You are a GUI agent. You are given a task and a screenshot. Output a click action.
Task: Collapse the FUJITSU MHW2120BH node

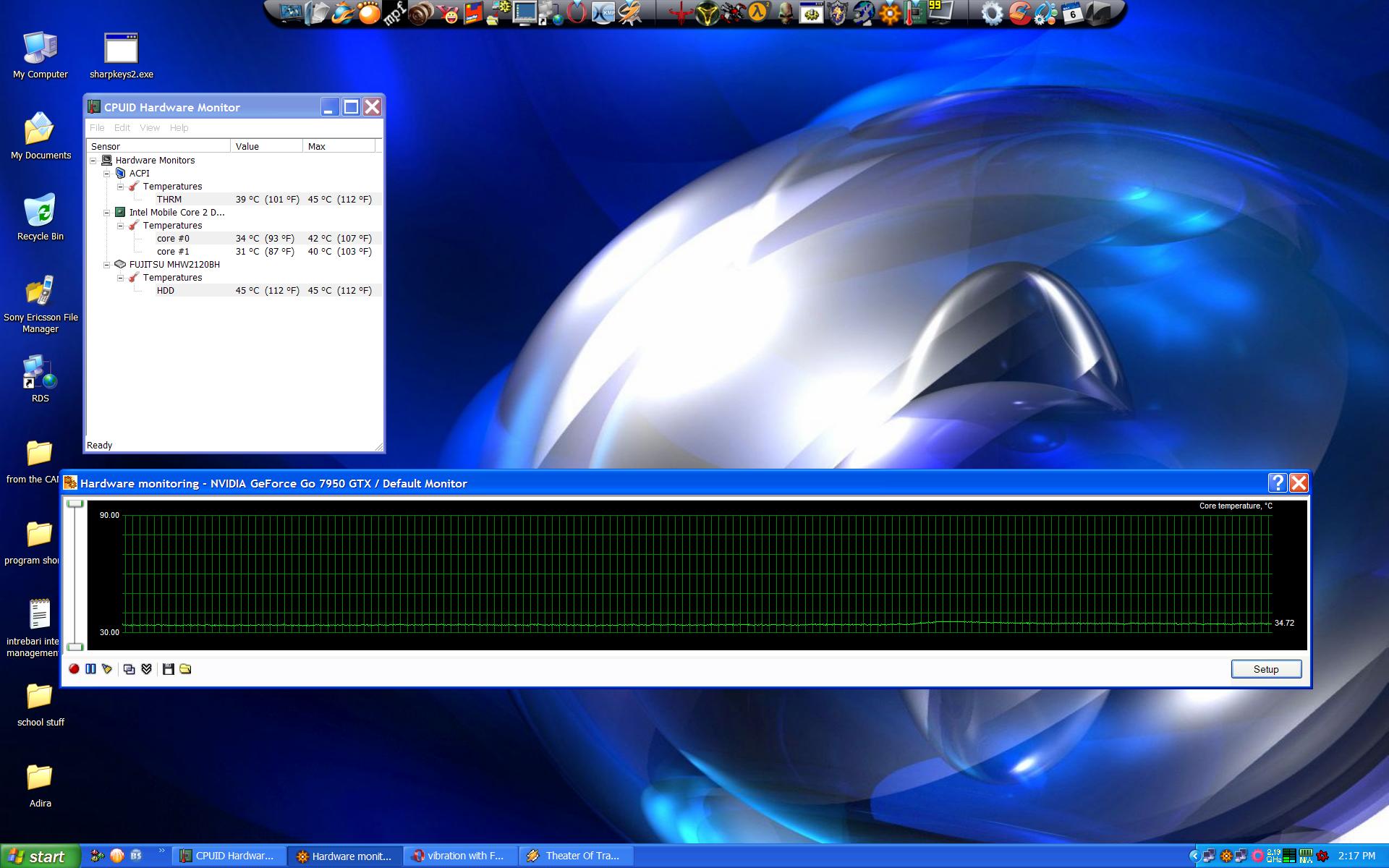tap(107, 265)
